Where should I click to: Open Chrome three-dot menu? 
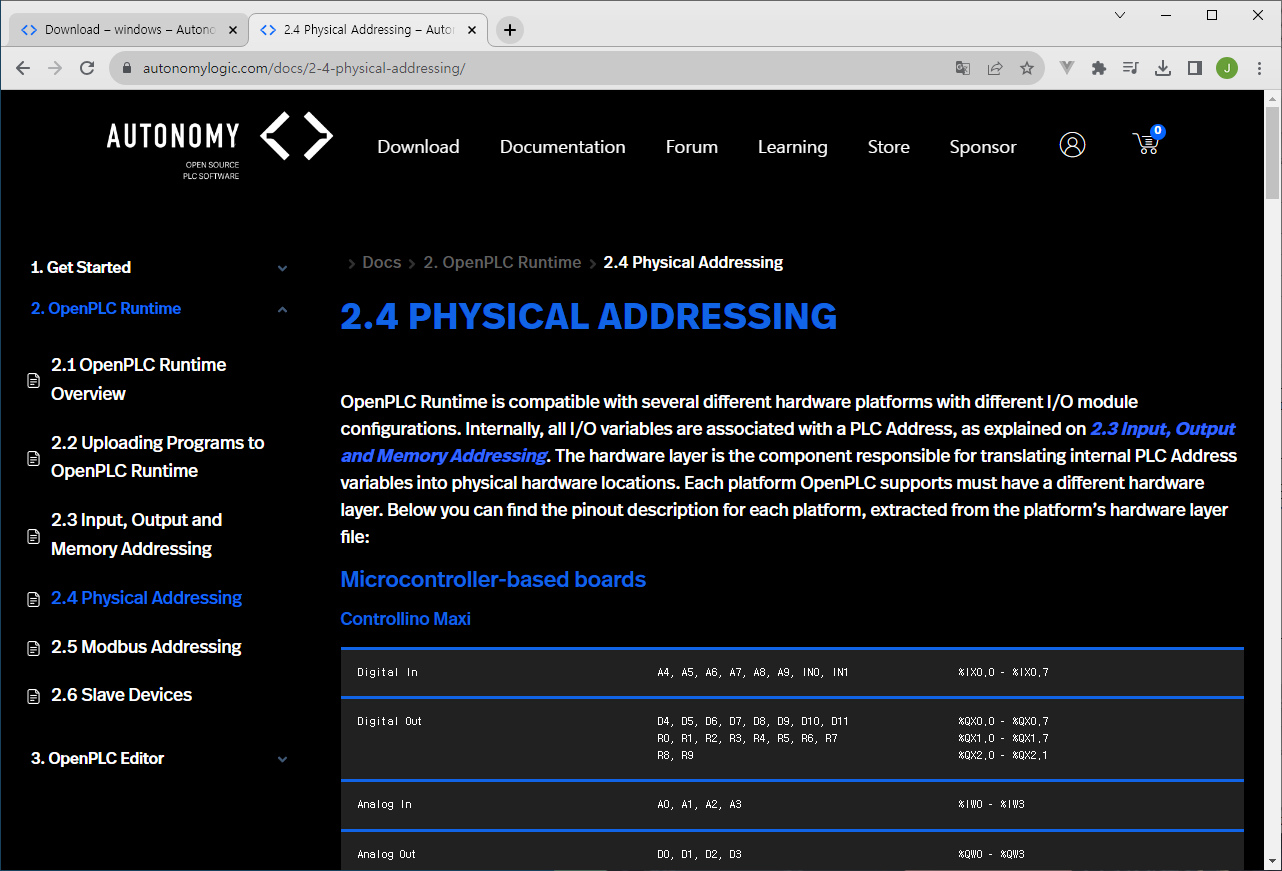point(1258,68)
